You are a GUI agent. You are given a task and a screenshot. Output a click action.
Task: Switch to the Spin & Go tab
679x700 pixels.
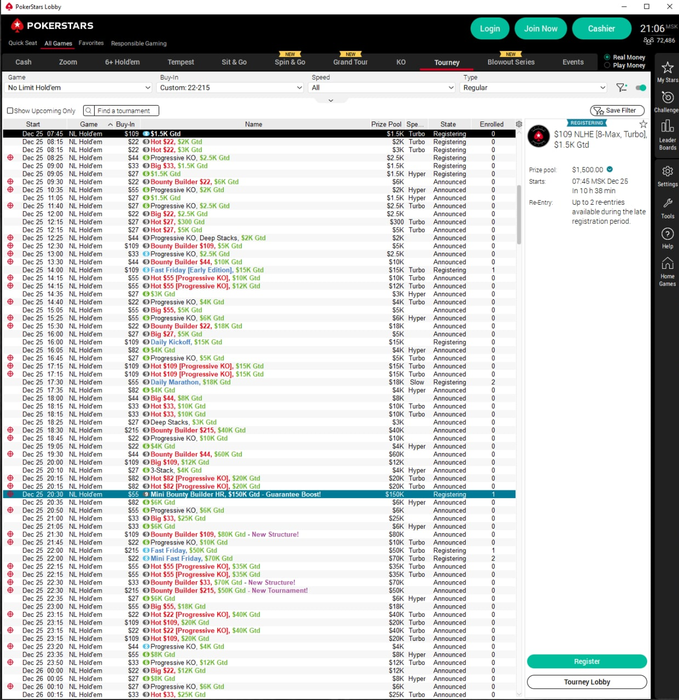pyautogui.click(x=290, y=62)
